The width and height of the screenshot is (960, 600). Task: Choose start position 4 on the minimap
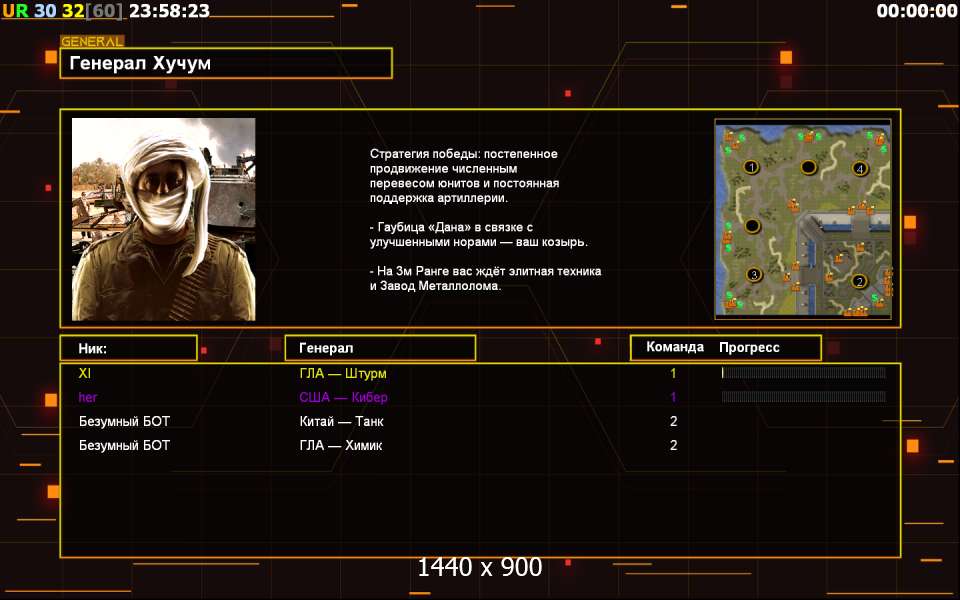(x=860, y=168)
